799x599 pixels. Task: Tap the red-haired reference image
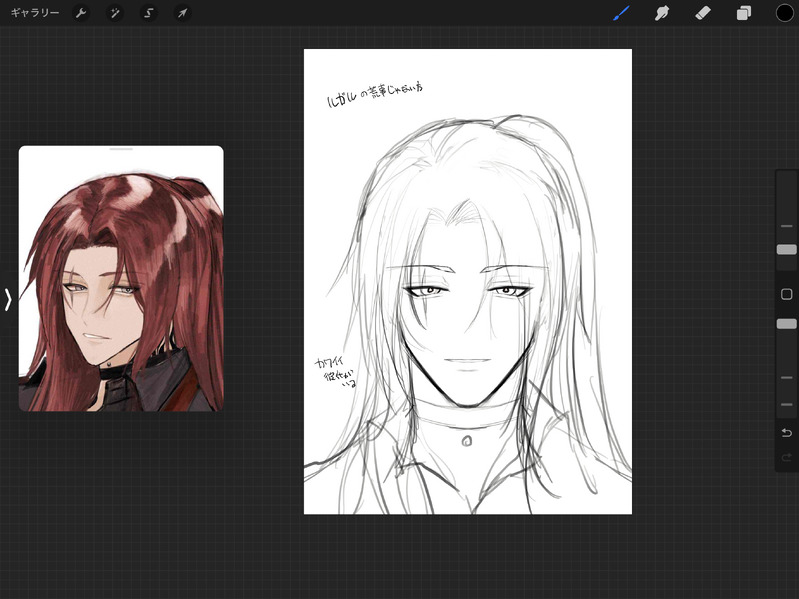coord(121,279)
